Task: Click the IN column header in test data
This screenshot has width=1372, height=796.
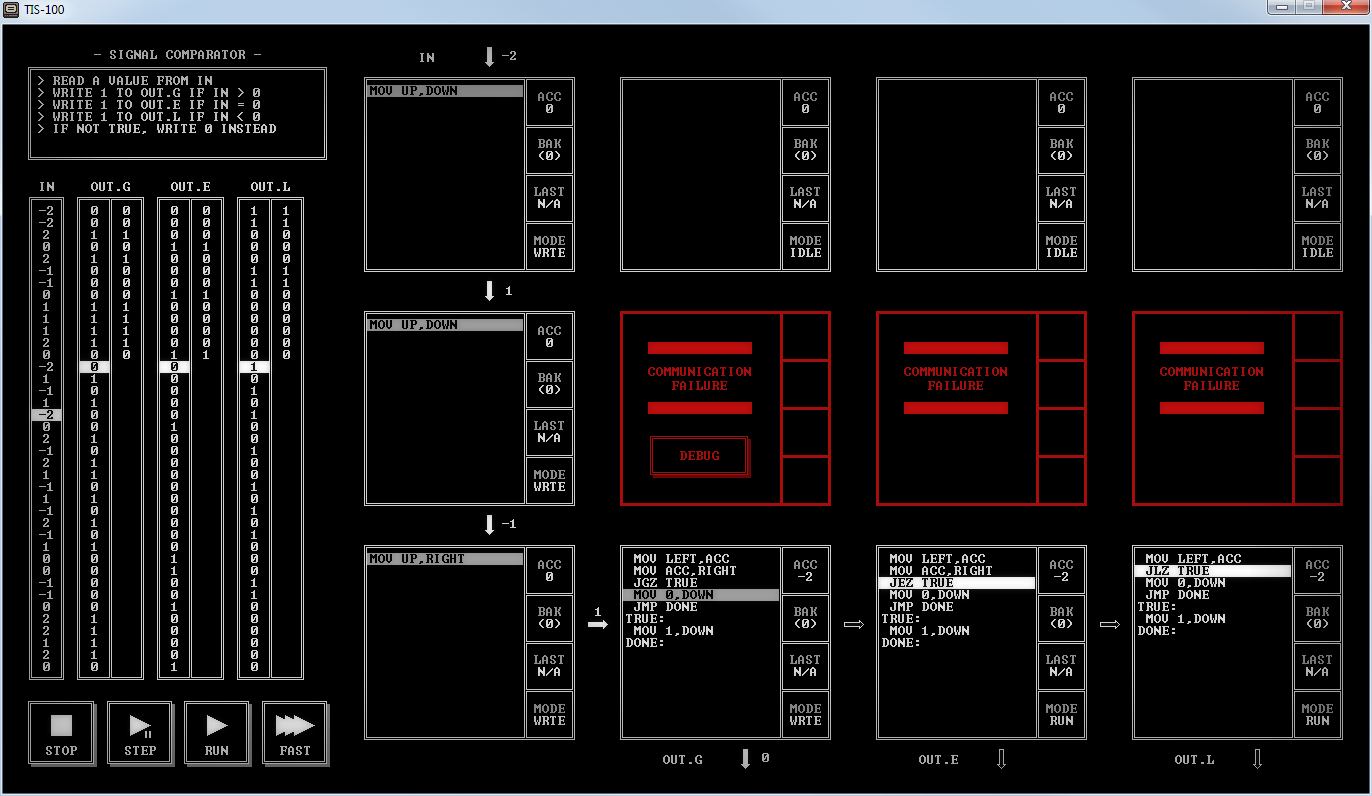Action: point(47,187)
